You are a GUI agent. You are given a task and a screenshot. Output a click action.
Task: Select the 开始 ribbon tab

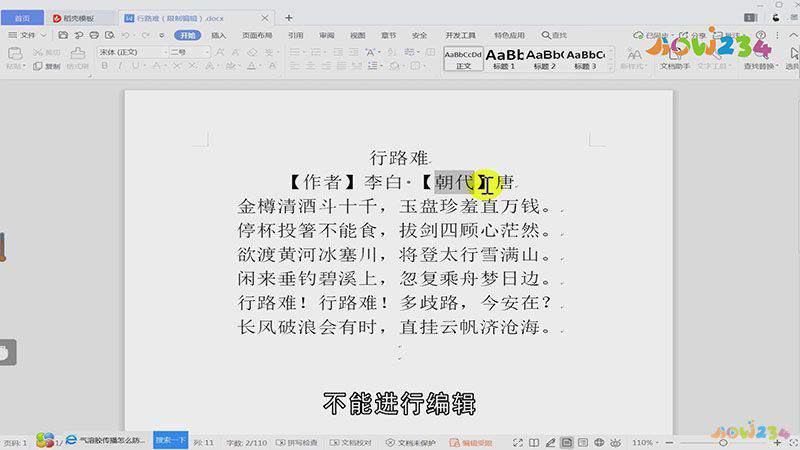tap(187, 35)
